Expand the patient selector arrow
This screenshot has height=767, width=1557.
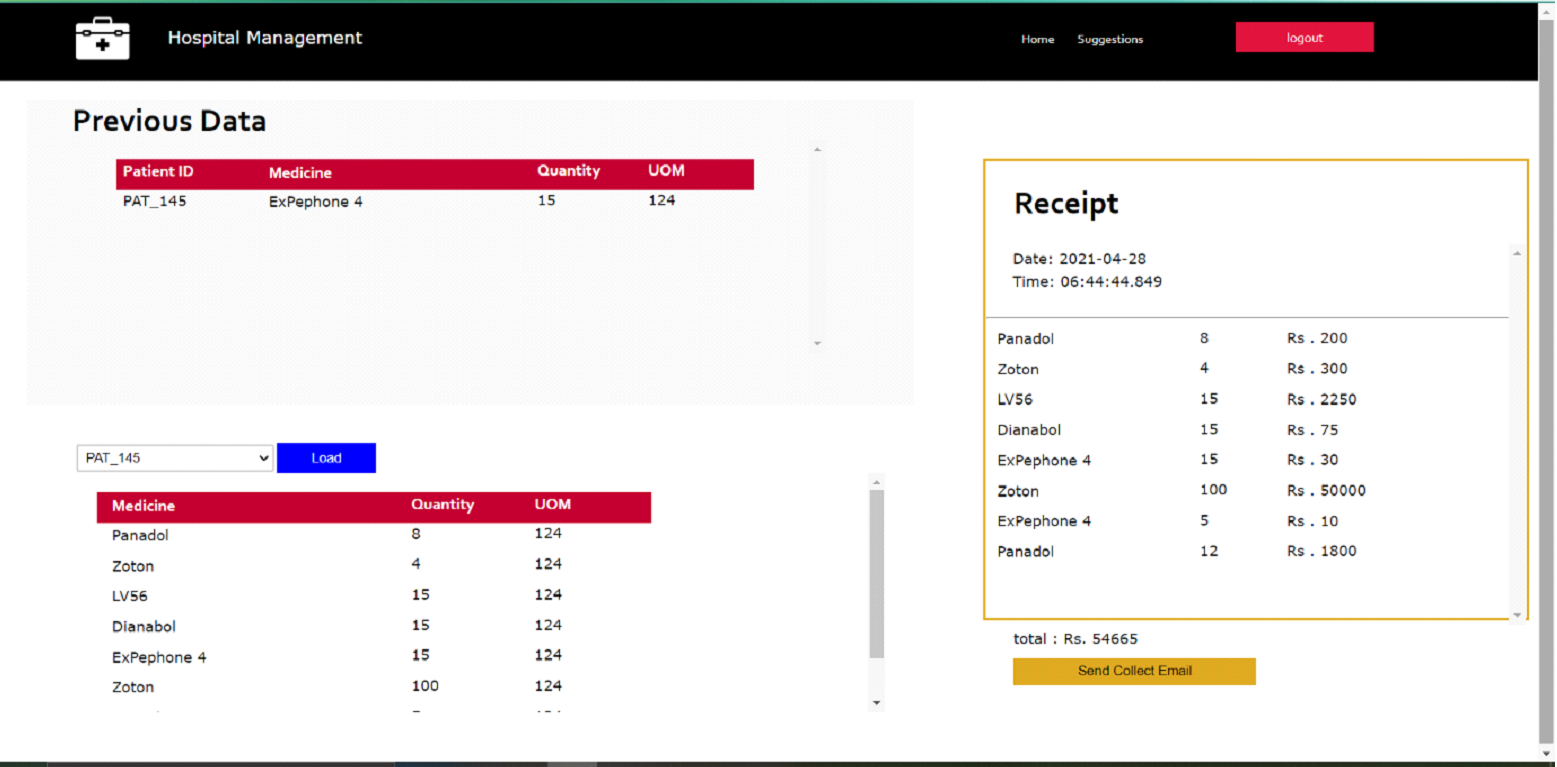(x=263, y=458)
